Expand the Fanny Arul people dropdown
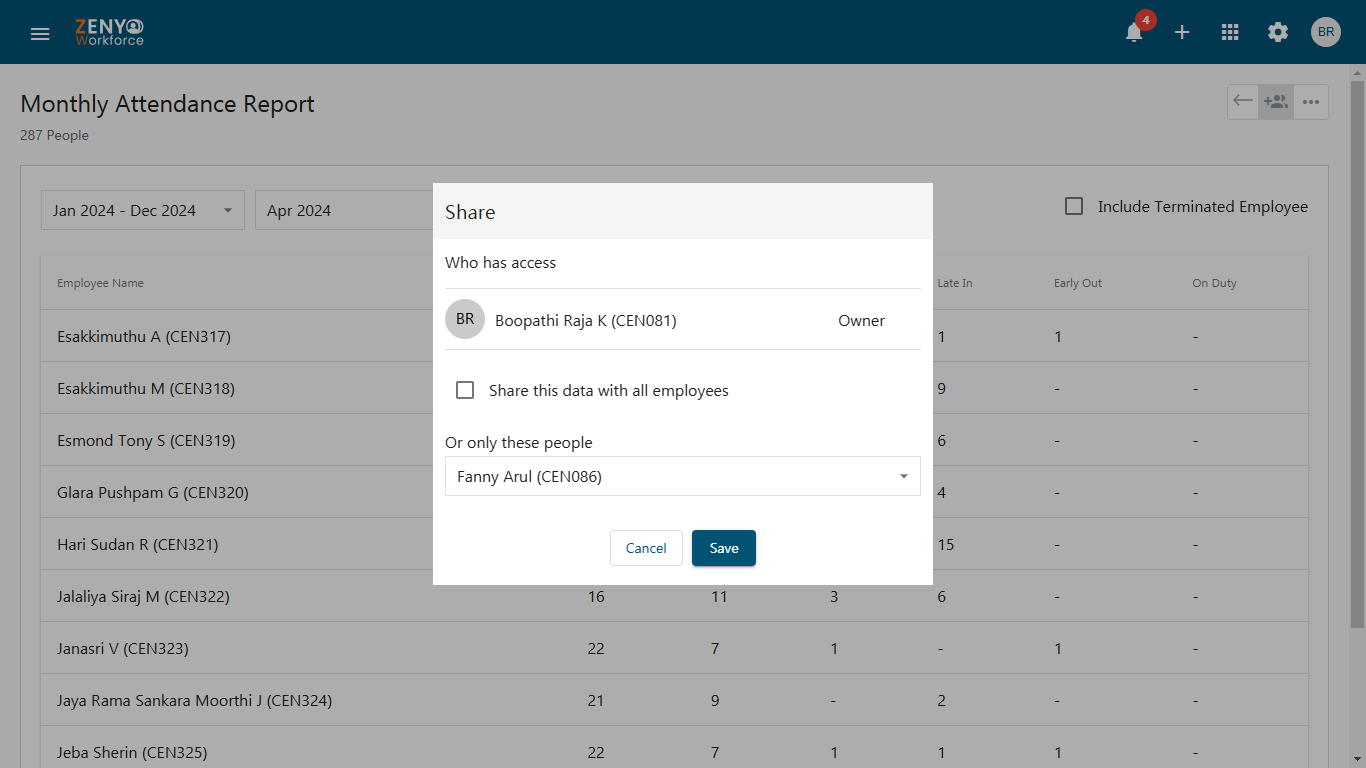 pyautogui.click(x=683, y=476)
